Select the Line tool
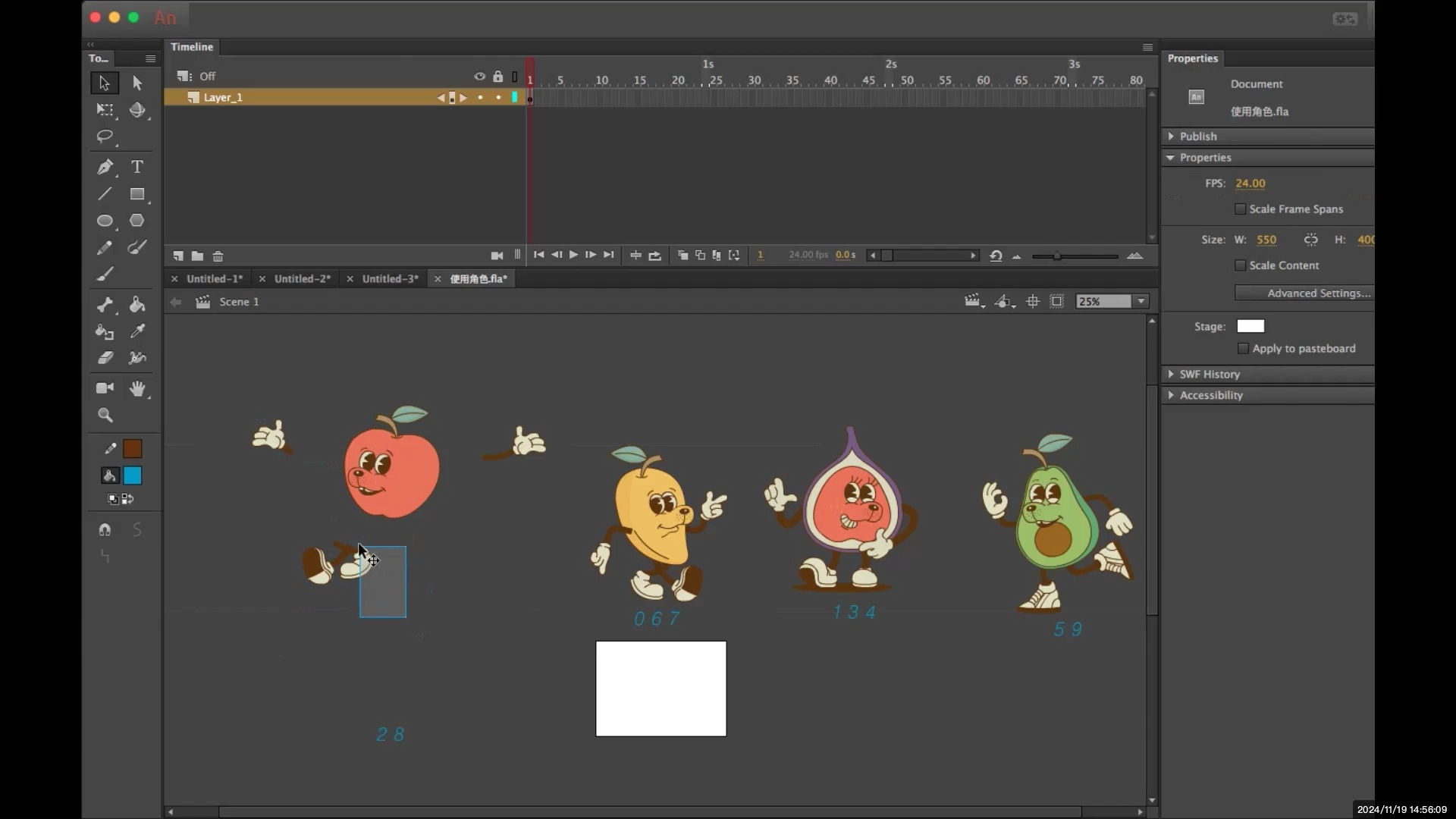 [105, 194]
